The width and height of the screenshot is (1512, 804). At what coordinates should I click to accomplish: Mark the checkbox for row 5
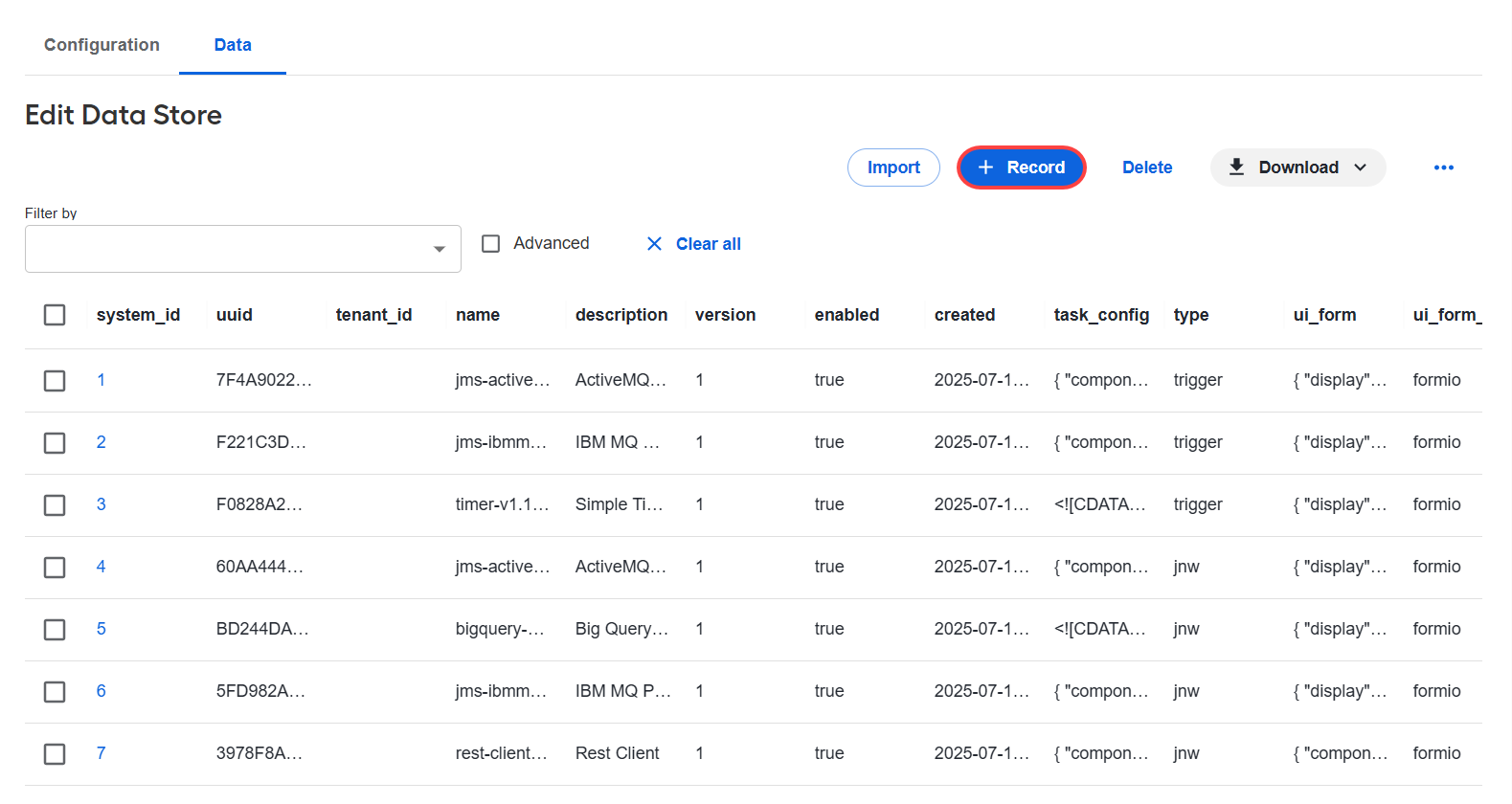(55, 630)
